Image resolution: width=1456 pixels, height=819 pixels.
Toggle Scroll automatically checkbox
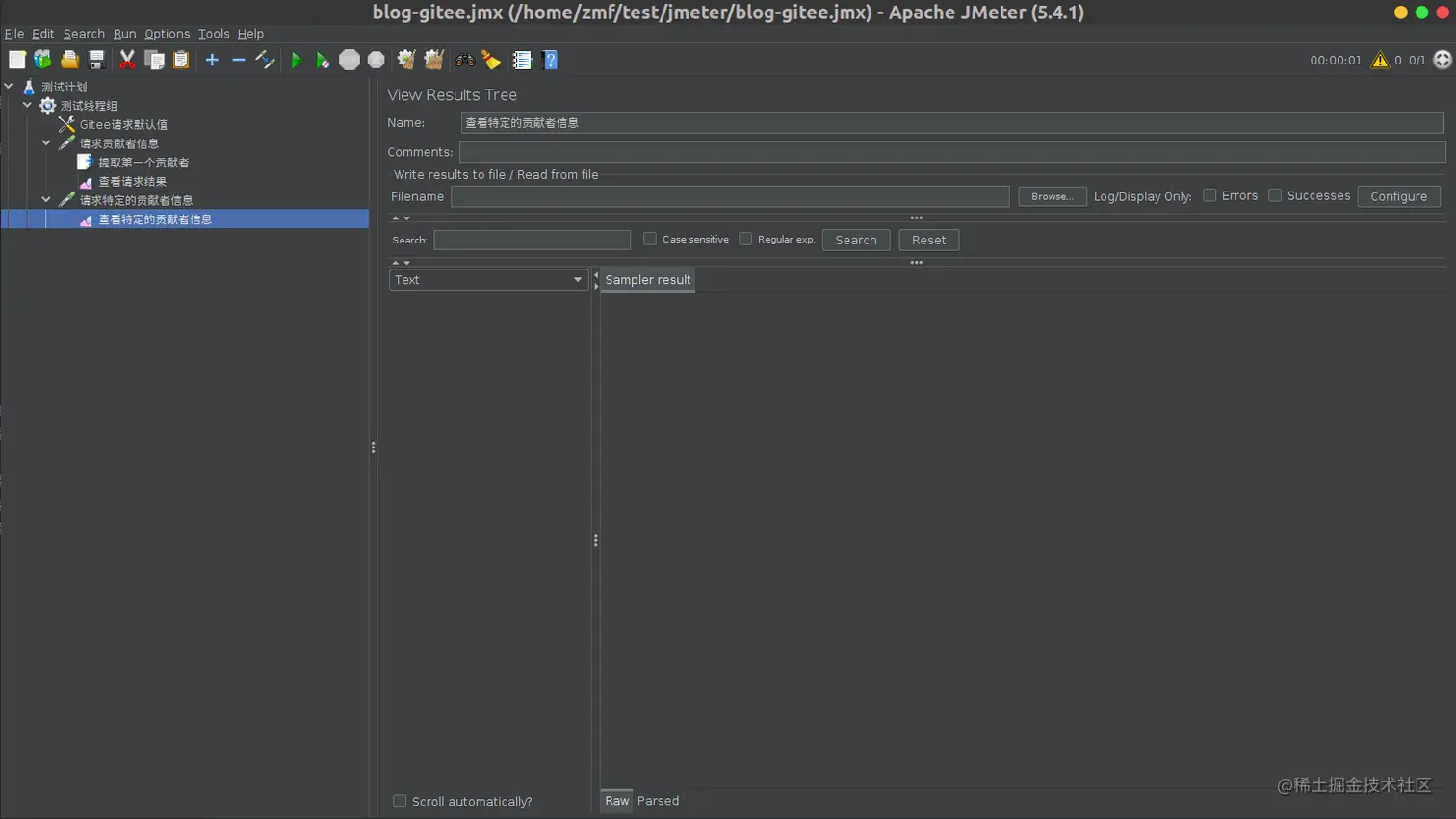pos(400,801)
